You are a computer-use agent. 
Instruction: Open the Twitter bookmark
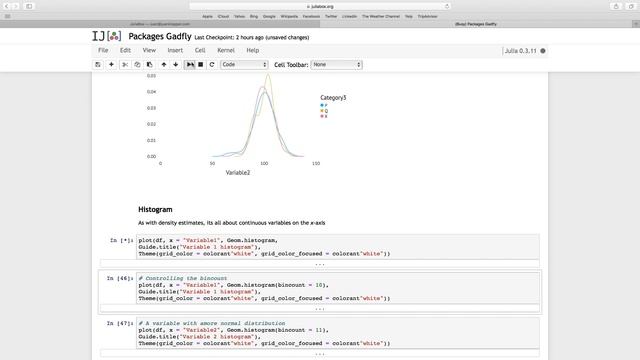(331, 16)
